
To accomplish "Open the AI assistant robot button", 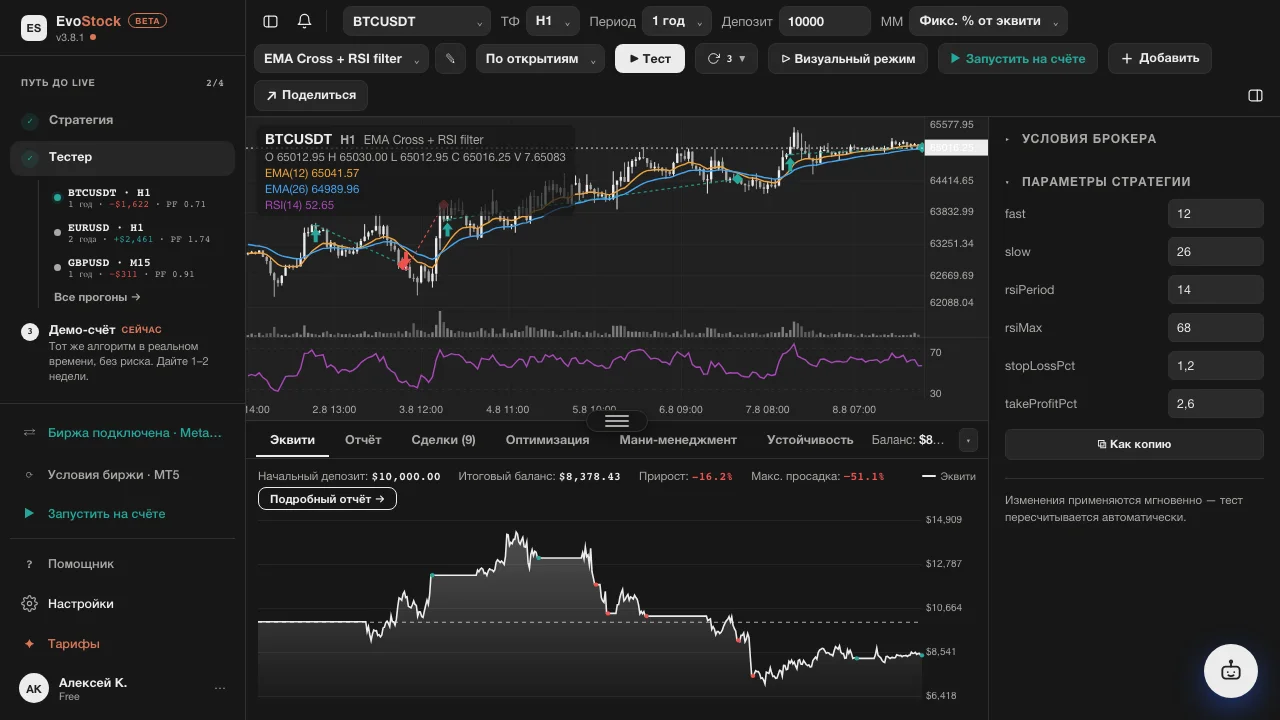I will pyautogui.click(x=1231, y=671).
